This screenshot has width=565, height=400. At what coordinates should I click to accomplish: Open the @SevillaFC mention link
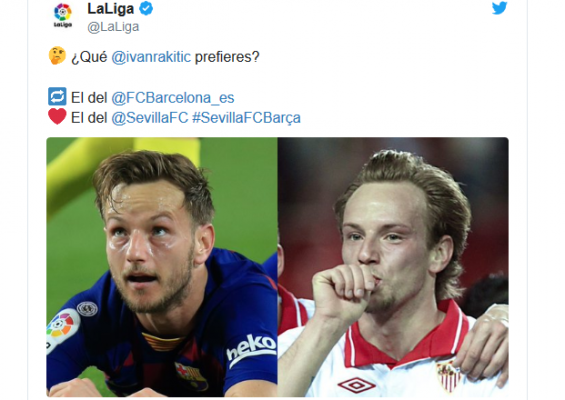pos(150,118)
